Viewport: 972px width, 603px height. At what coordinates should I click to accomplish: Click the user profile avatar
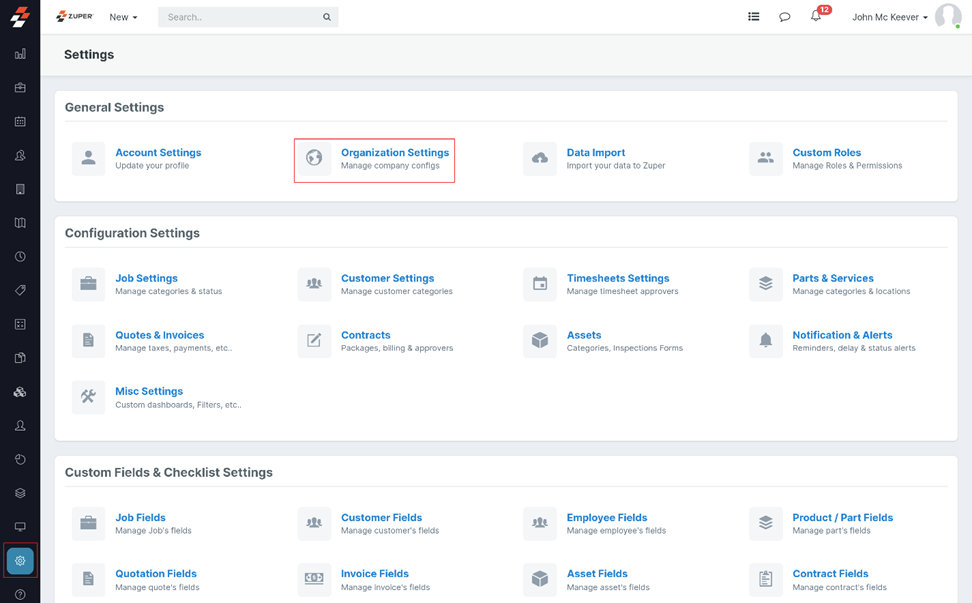coord(947,17)
